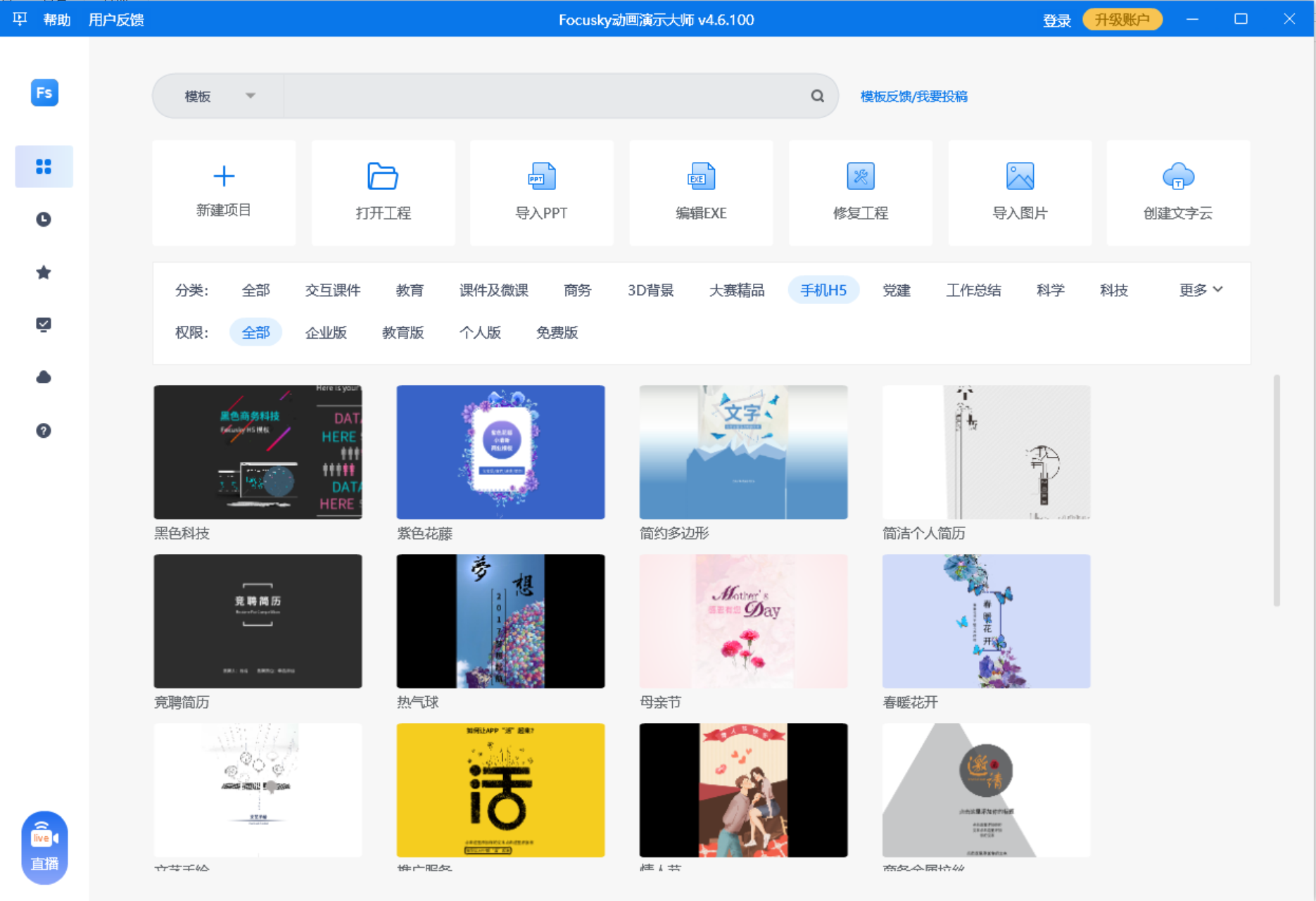This screenshot has height=901, width=1316.
Task: Create a word cloud via 创建文字云
Action: [x=1178, y=192]
